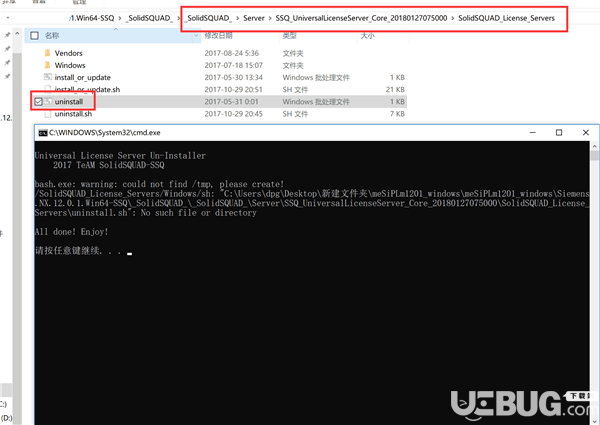Open the Vendors folder icon
This screenshot has height=425, width=600.
(x=47, y=53)
